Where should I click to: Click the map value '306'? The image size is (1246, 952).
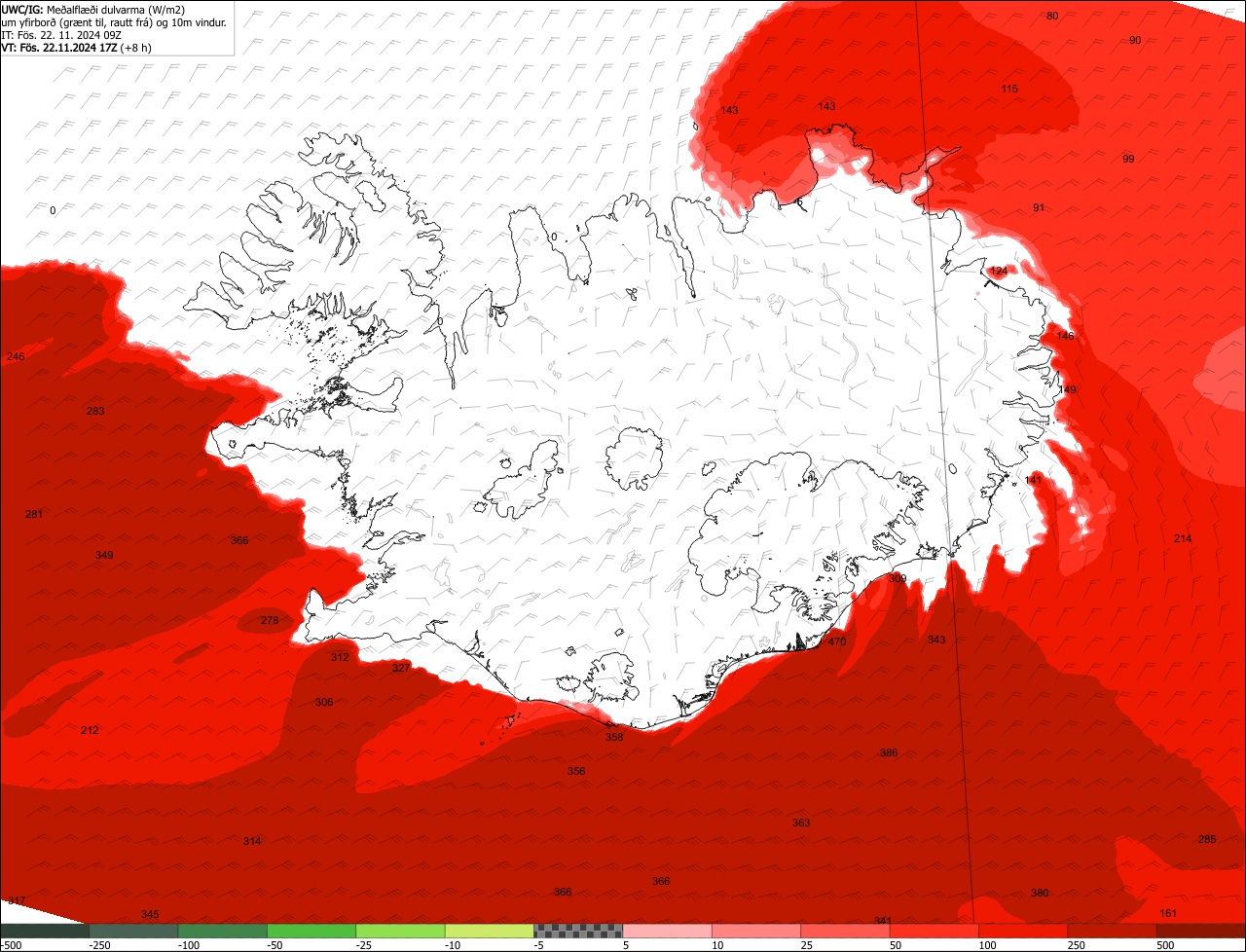point(324,702)
